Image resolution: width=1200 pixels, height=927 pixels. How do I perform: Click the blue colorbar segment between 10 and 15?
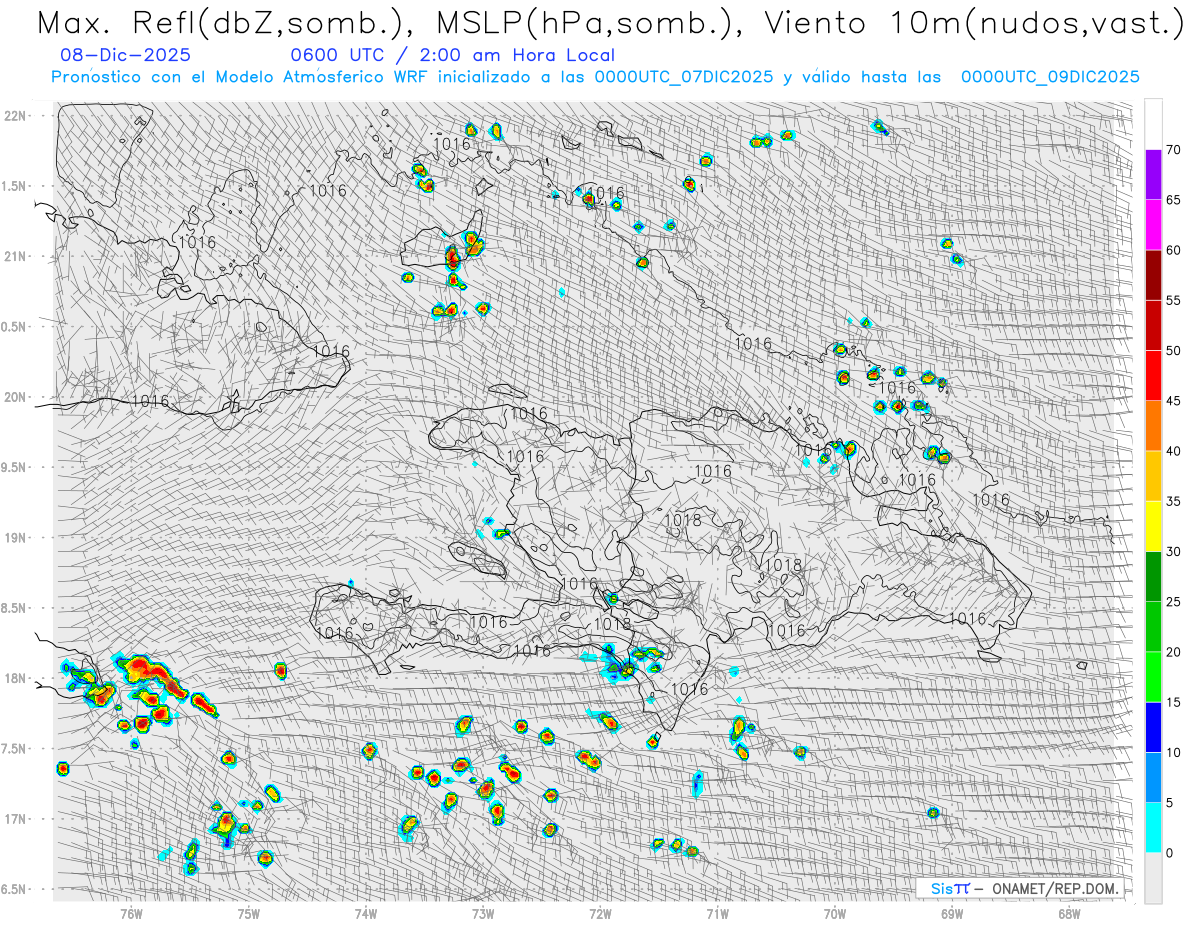(x=1153, y=727)
